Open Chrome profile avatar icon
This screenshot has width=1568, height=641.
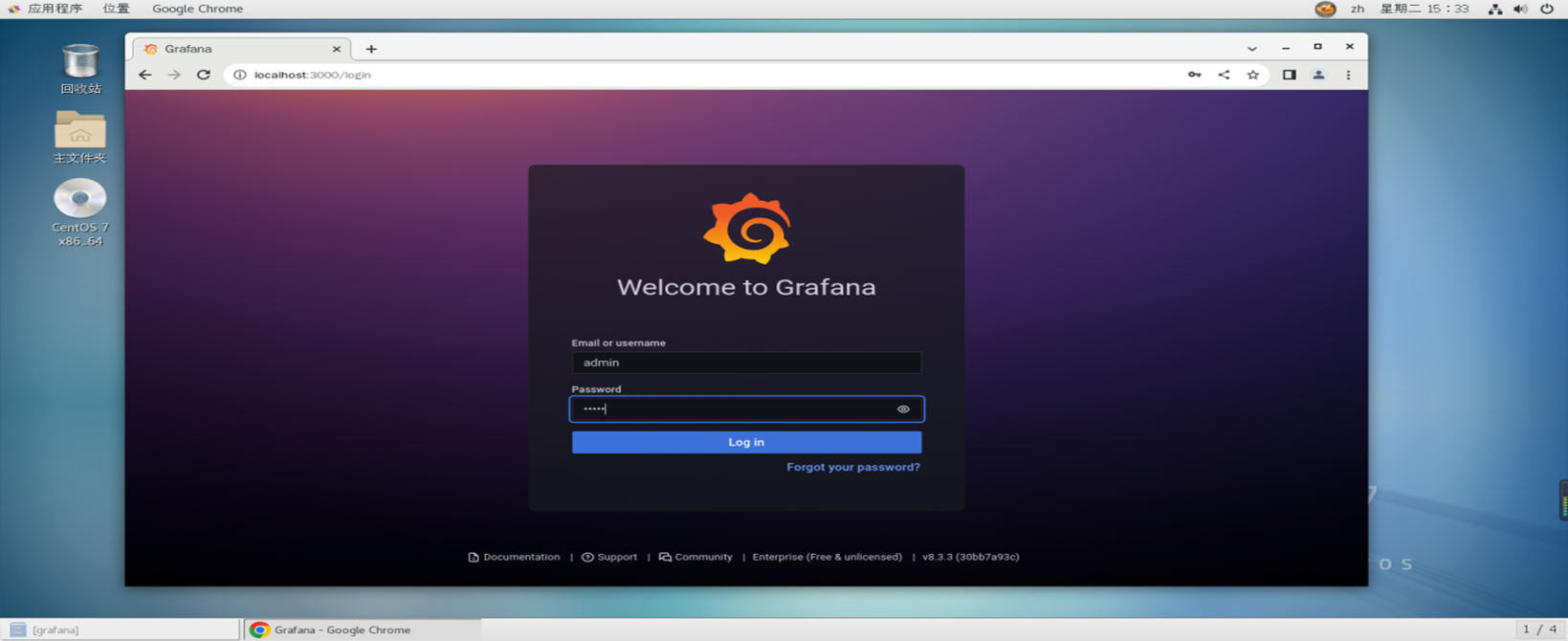click(x=1318, y=75)
